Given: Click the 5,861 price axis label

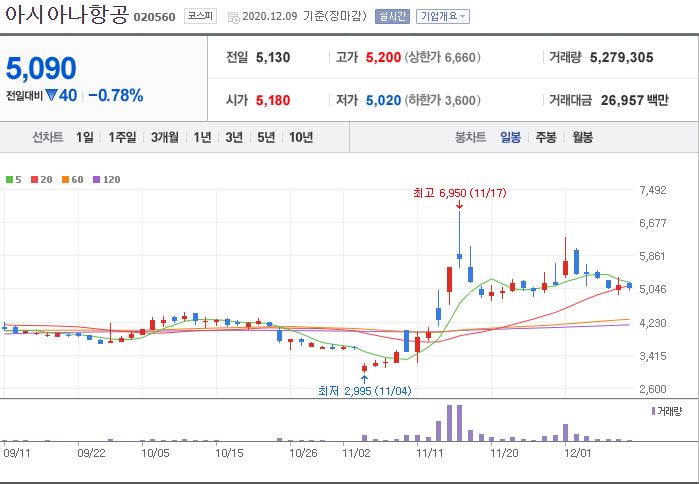Looking at the screenshot, I should (x=653, y=256).
